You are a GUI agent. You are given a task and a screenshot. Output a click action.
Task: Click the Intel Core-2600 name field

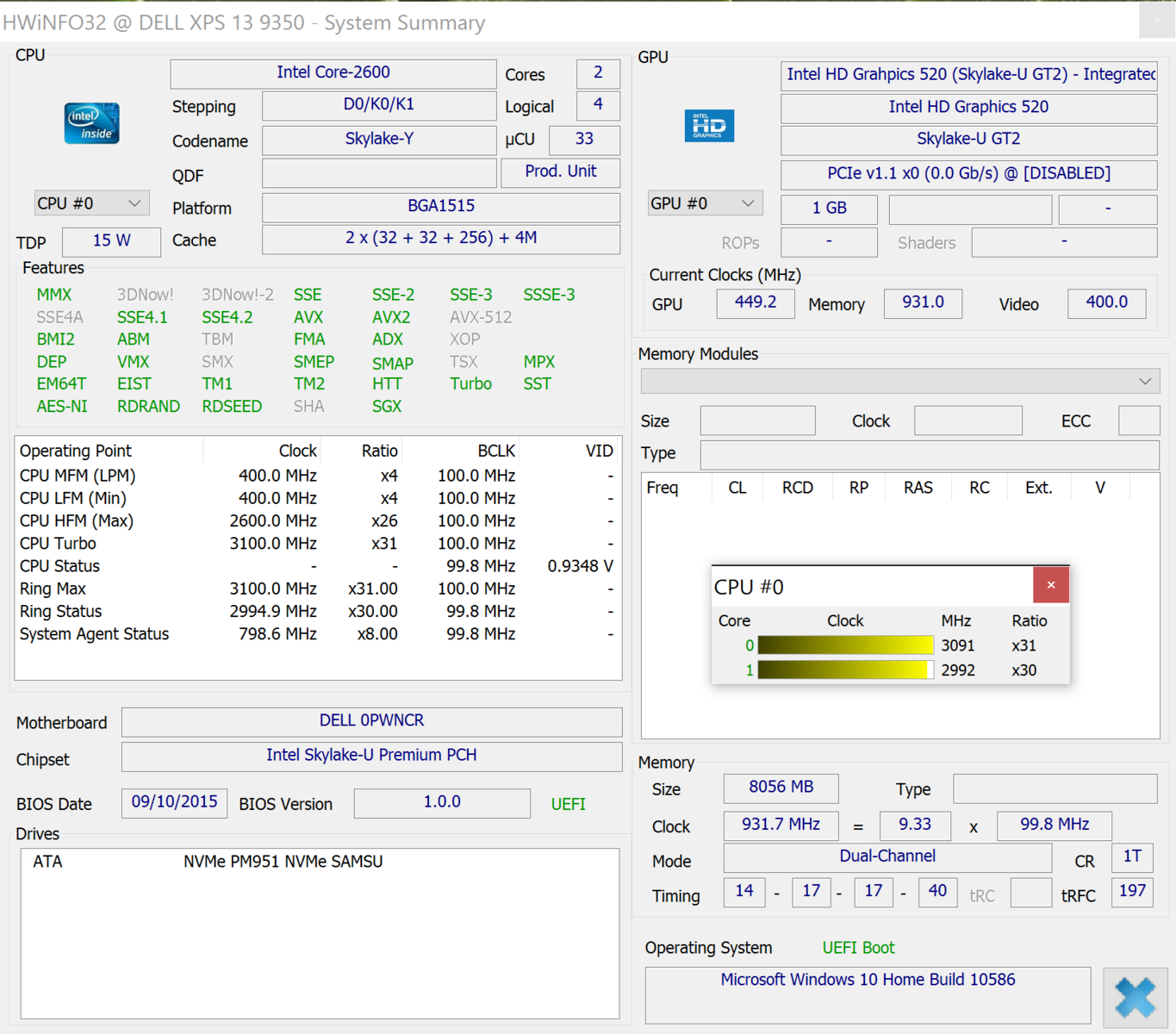[x=333, y=73]
